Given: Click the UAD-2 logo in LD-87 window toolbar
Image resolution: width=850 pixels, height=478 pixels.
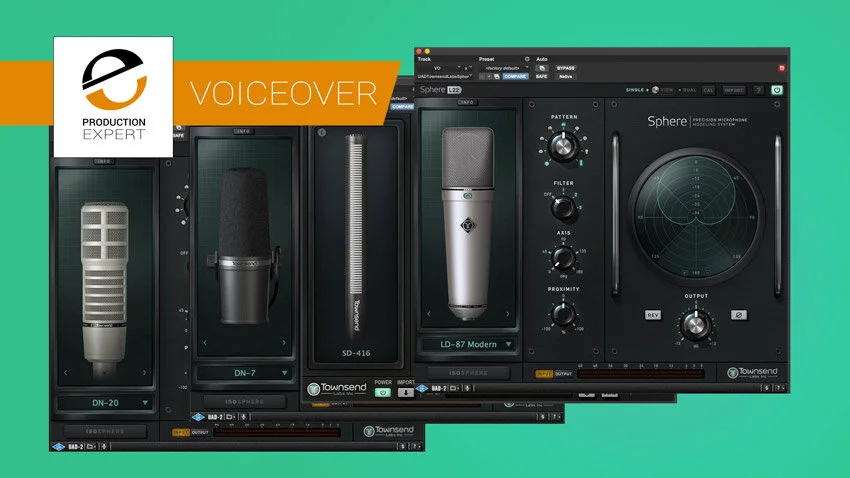Looking at the screenshot, I should (422, 388).
